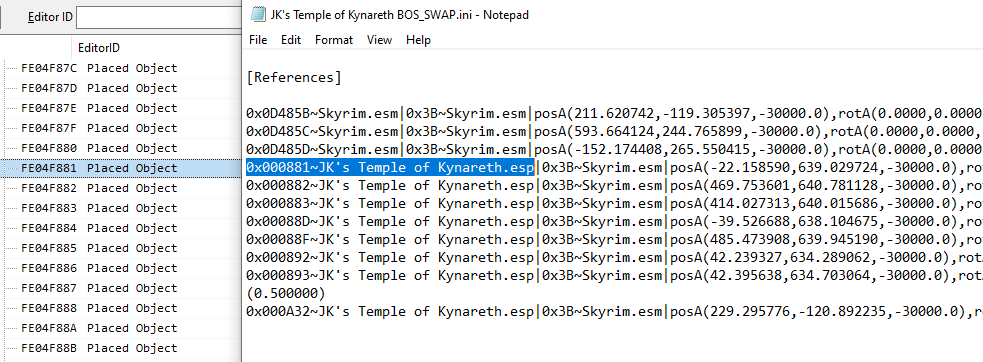Click the [References] line in Notepad

295,78
